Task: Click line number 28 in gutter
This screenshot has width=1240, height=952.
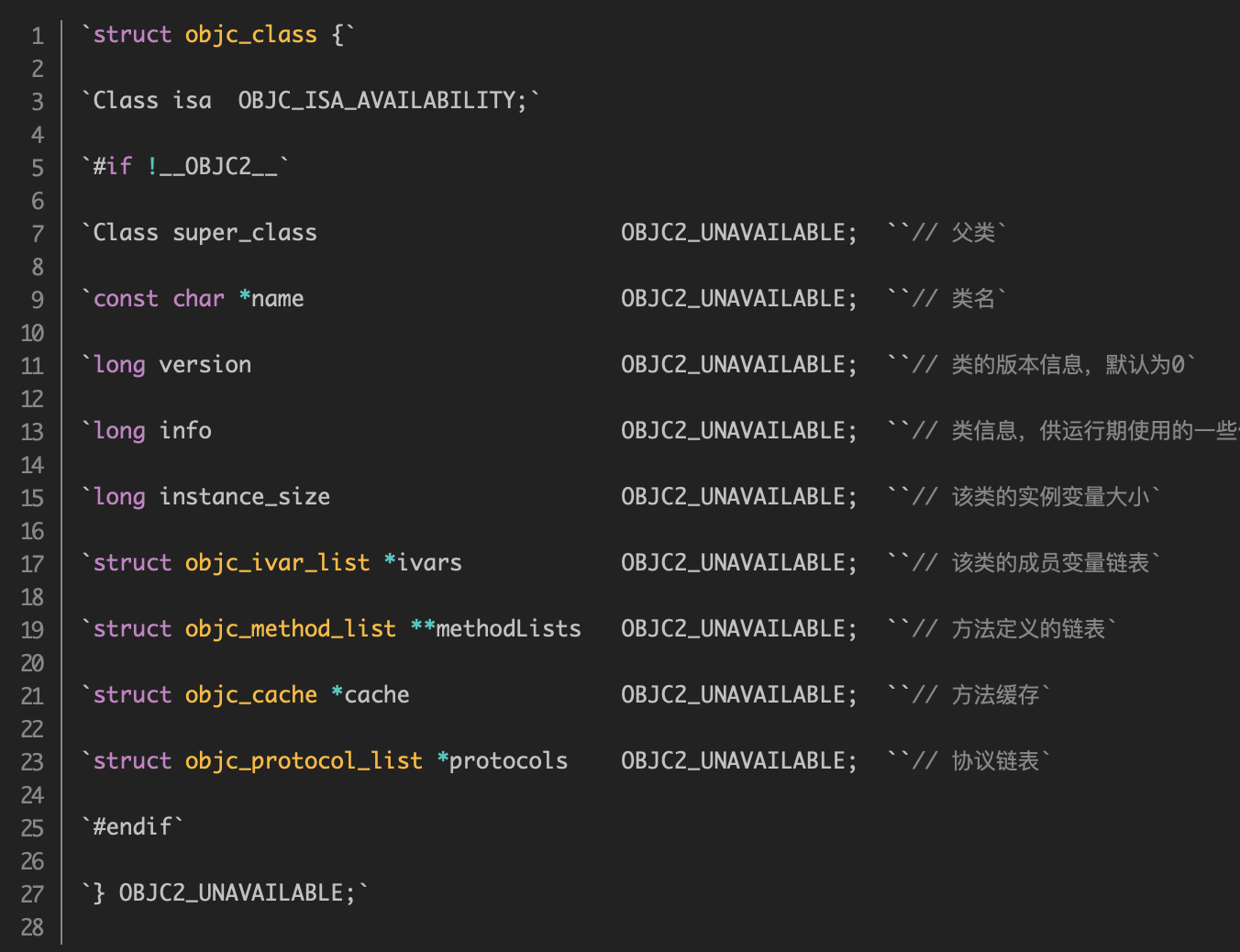Action: pos(32,927)
